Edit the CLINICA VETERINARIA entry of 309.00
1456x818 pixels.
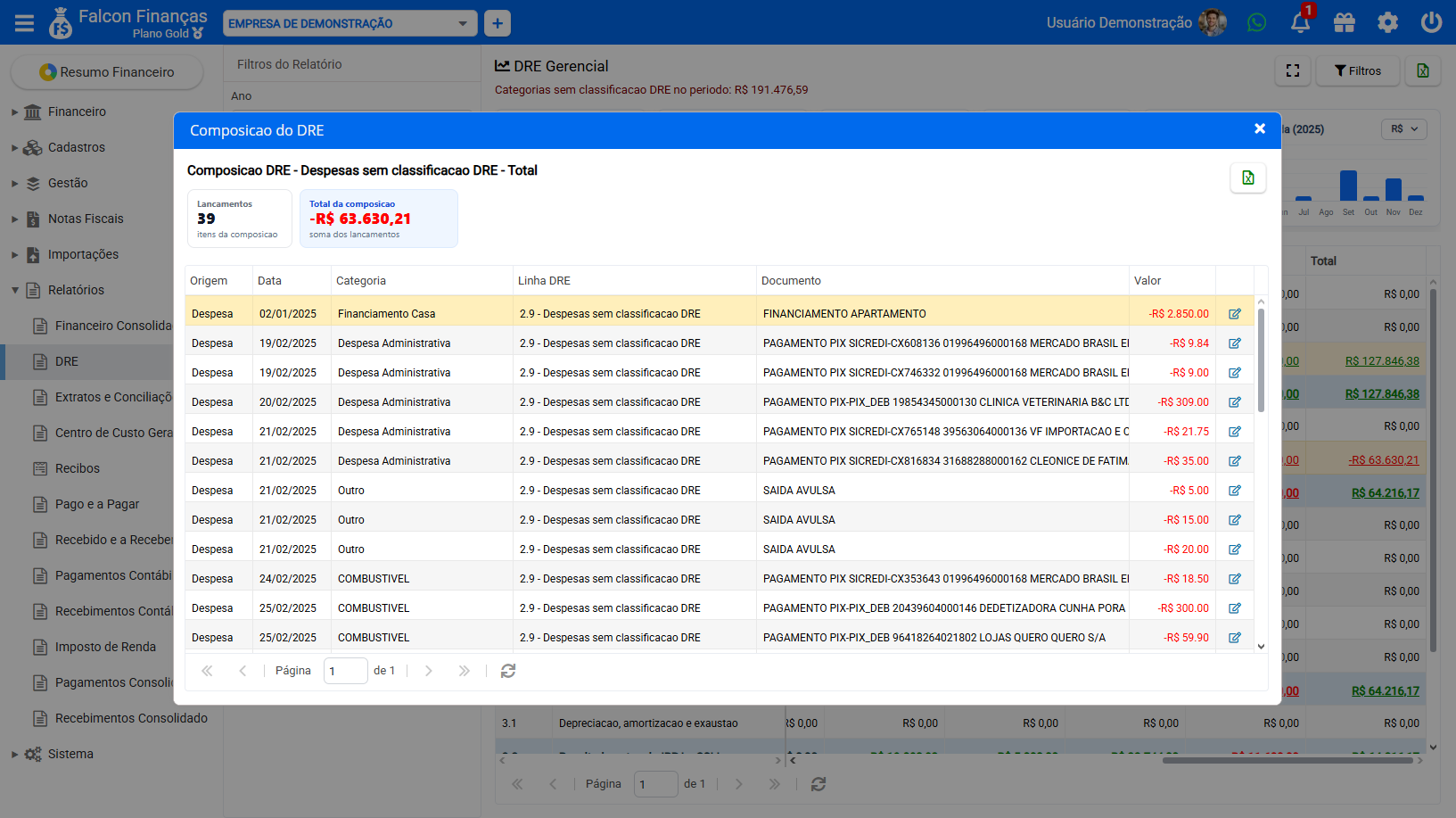pyautogui.click(x=1235, y=402)
